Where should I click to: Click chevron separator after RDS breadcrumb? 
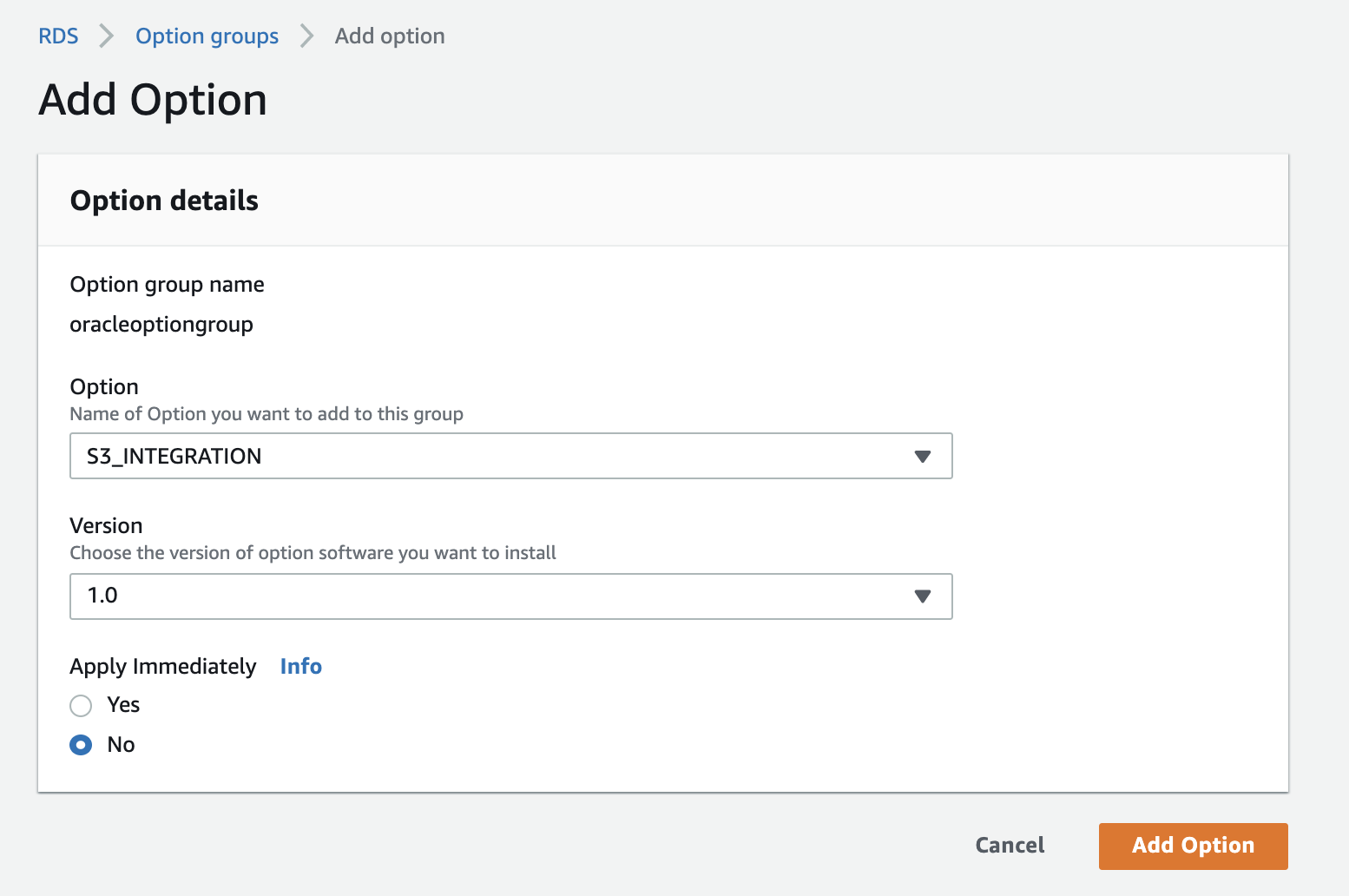click(107, 36)
